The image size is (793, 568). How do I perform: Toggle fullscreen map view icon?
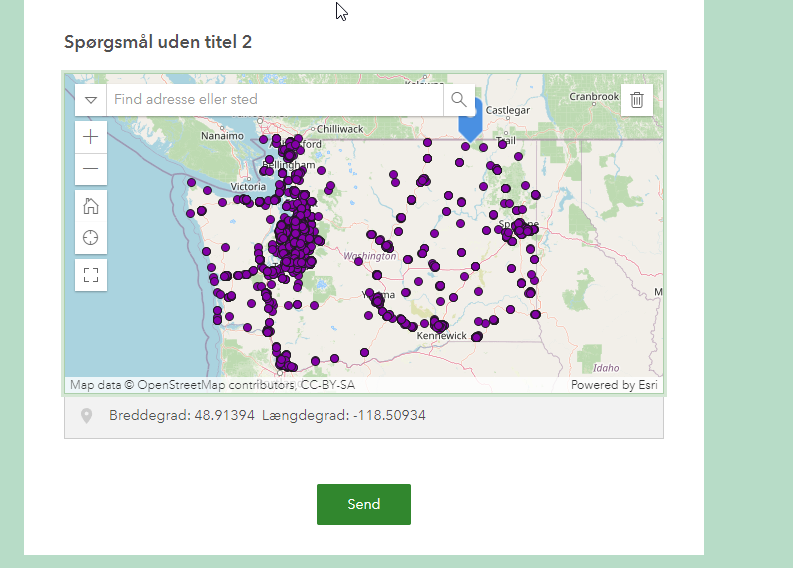91,275
